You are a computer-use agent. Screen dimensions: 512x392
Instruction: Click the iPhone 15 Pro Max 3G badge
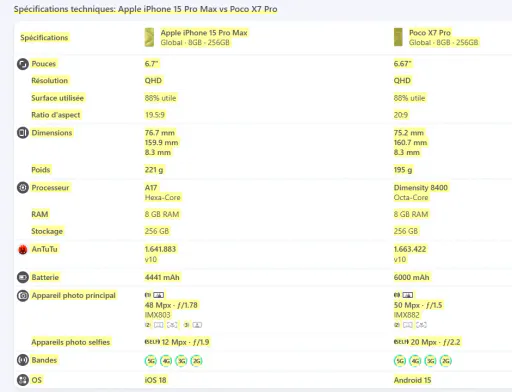181,361
